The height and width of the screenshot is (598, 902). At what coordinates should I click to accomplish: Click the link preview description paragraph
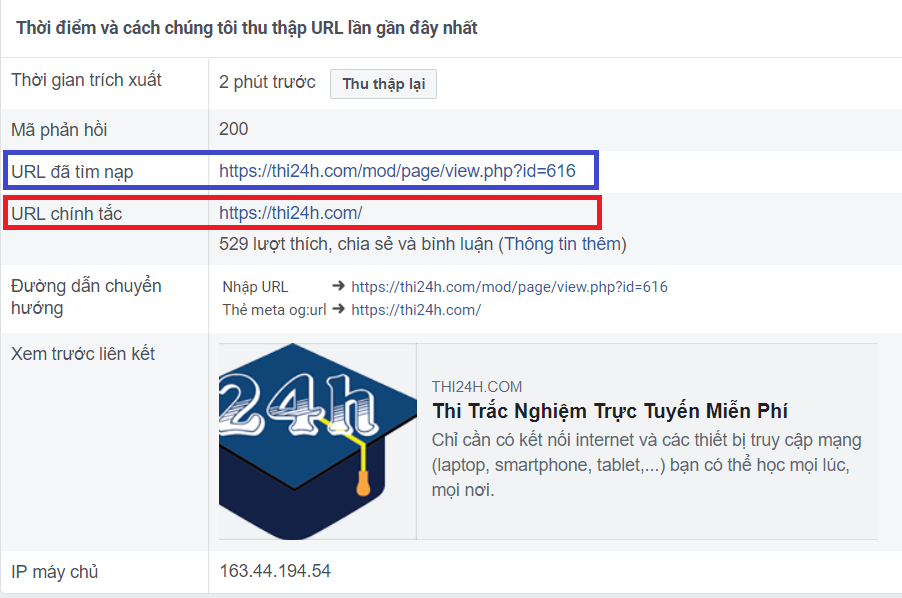[x=646, y=465]
